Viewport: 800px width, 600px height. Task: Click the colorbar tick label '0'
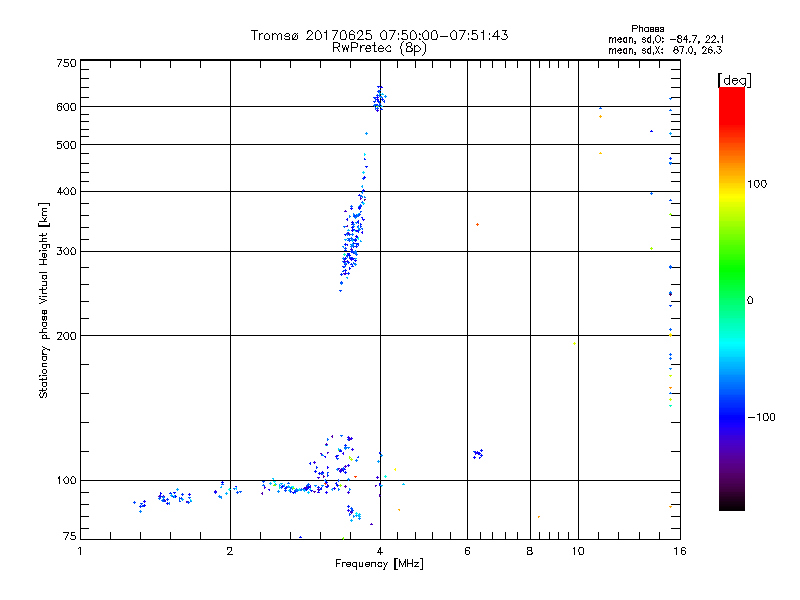[750, 301]
